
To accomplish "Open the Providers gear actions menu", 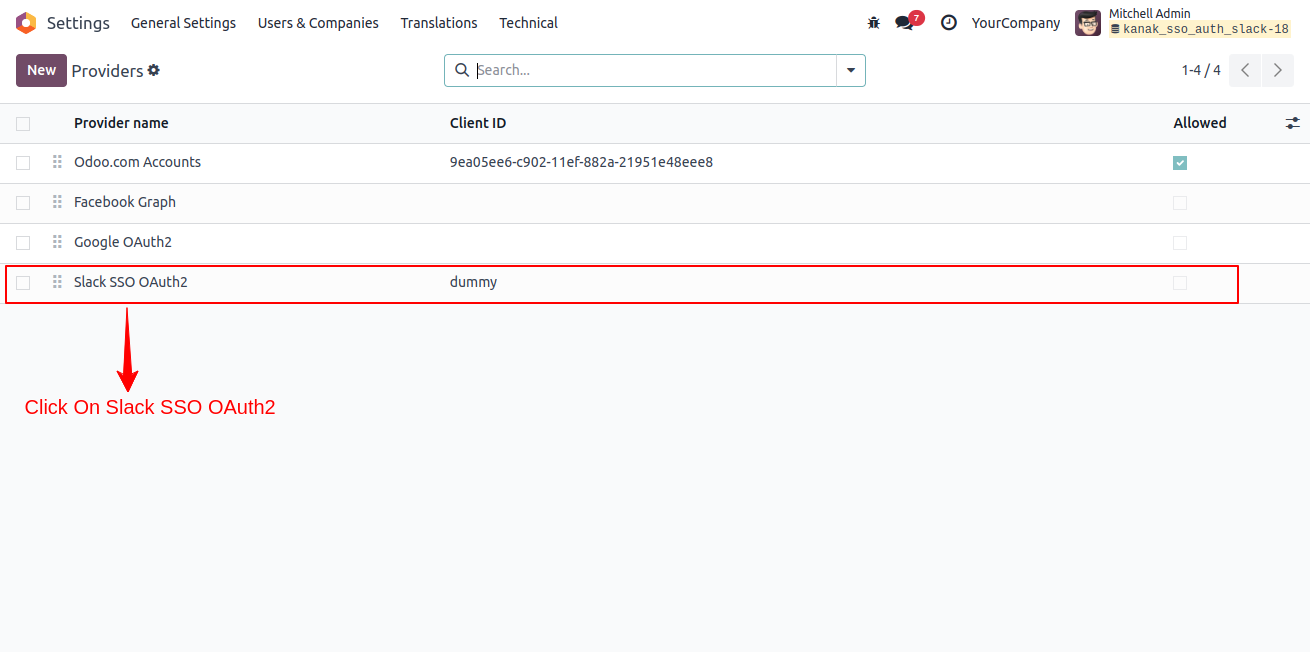I will [154, 70].
